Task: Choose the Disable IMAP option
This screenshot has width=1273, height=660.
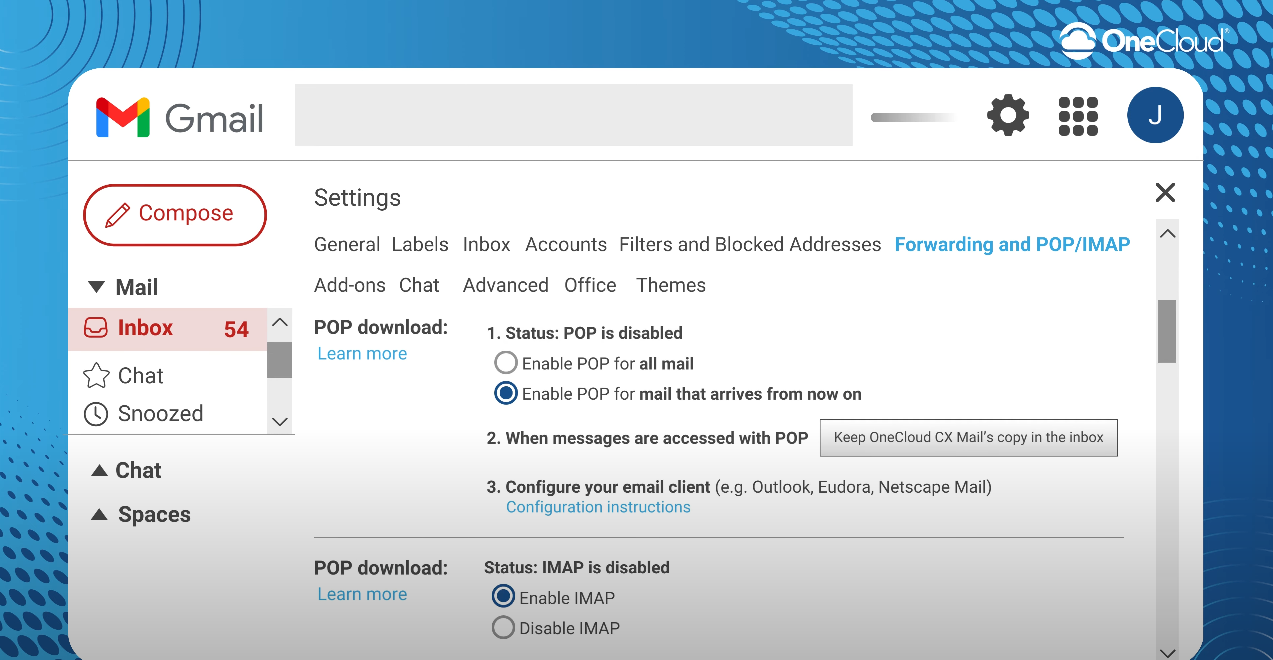Action: (503, 628)
